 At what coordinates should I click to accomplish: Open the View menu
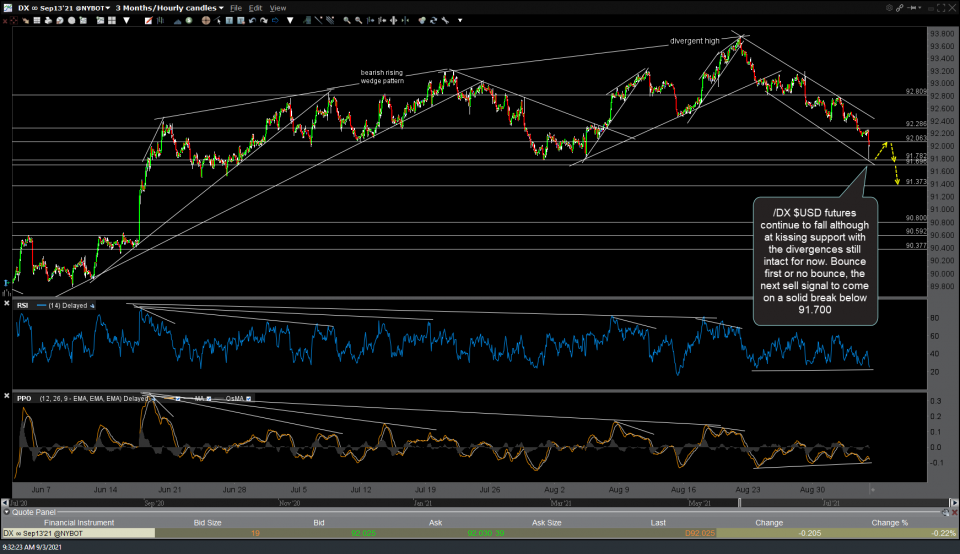(277, 7)
